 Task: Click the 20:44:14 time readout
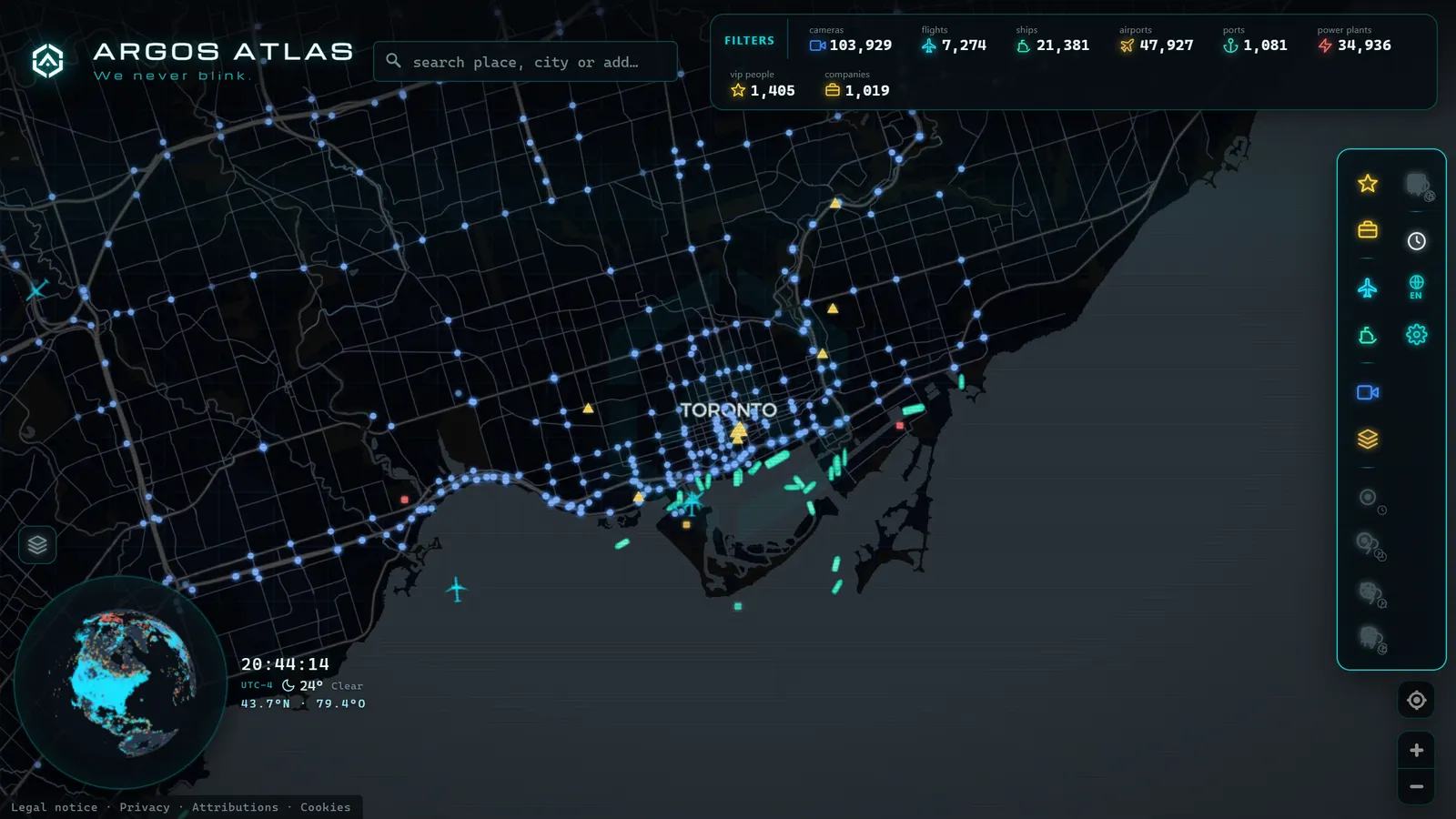coord(285,664)
